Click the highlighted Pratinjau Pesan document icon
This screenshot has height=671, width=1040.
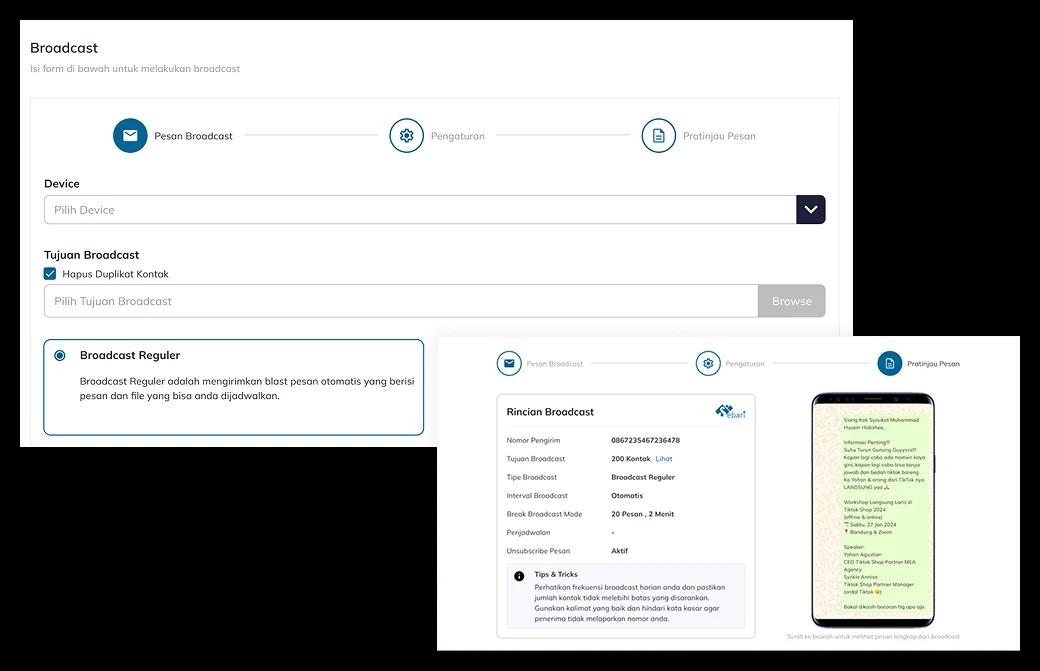[x=889, y=364]
